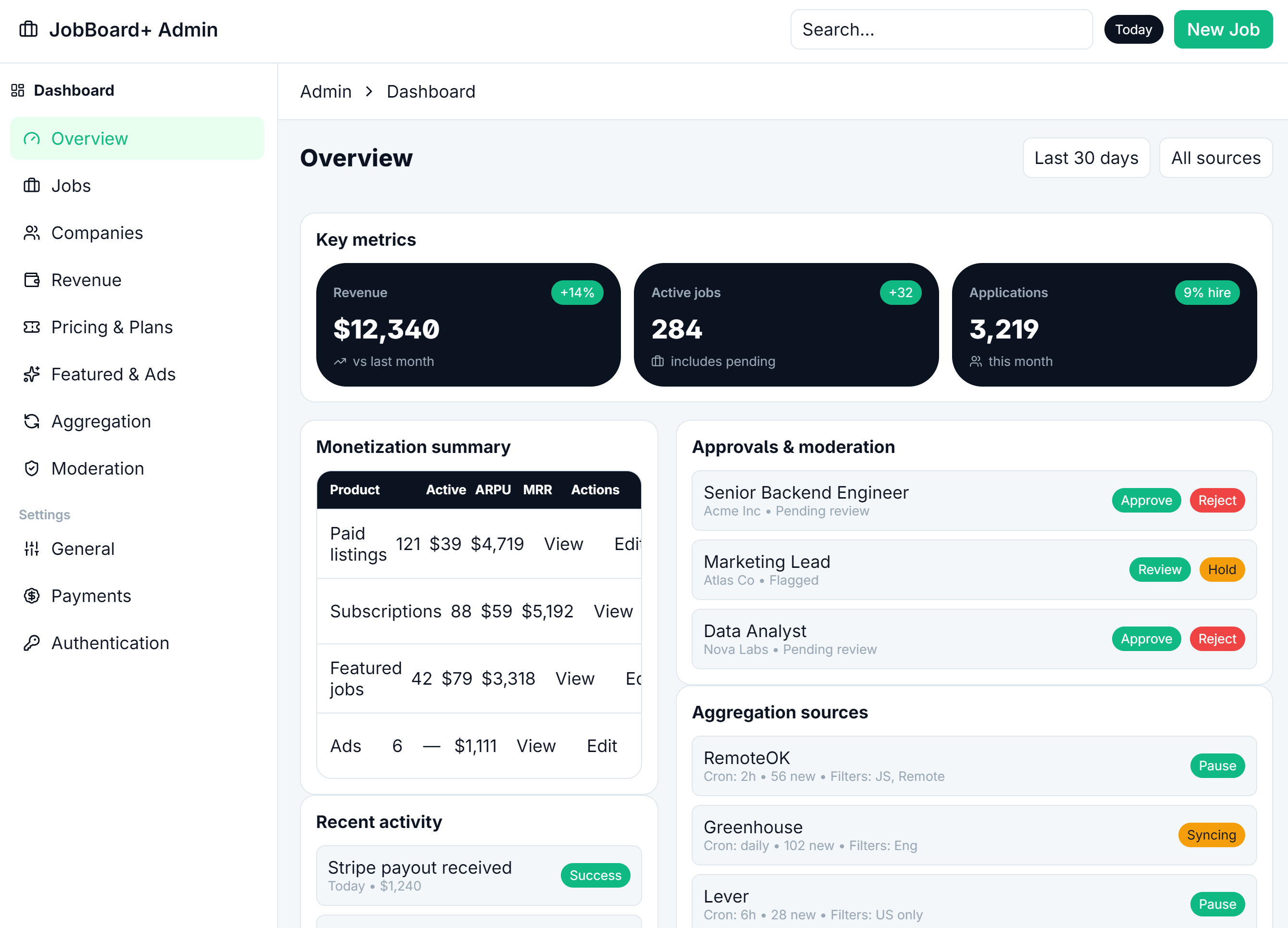Put the Marketing Lead job on Hold
1288x928 pixels.
tap(1222, 569)
